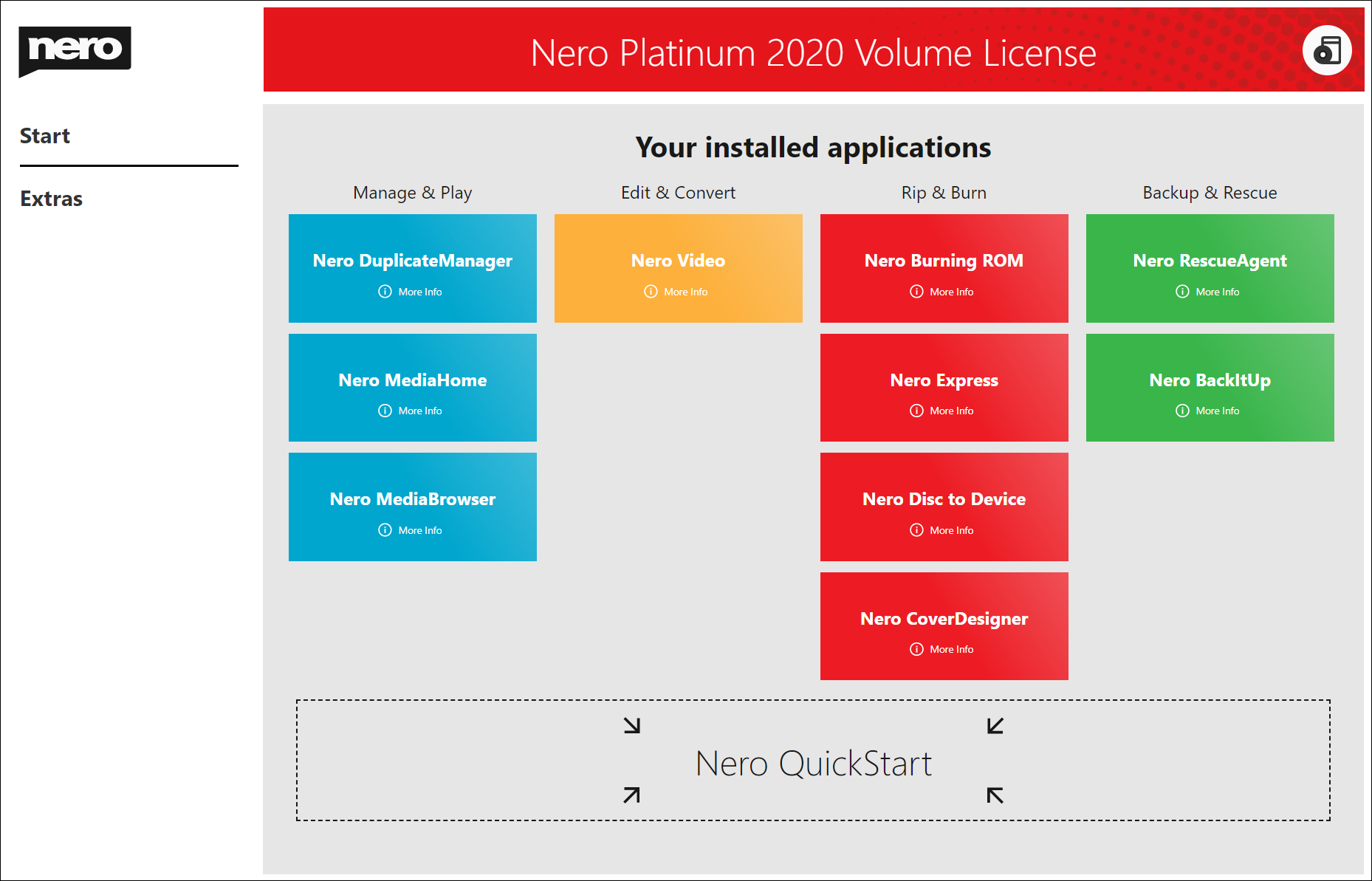Open the Extras section
Image resolution: width=1372 pixels, height=881 pixels.
51,199
